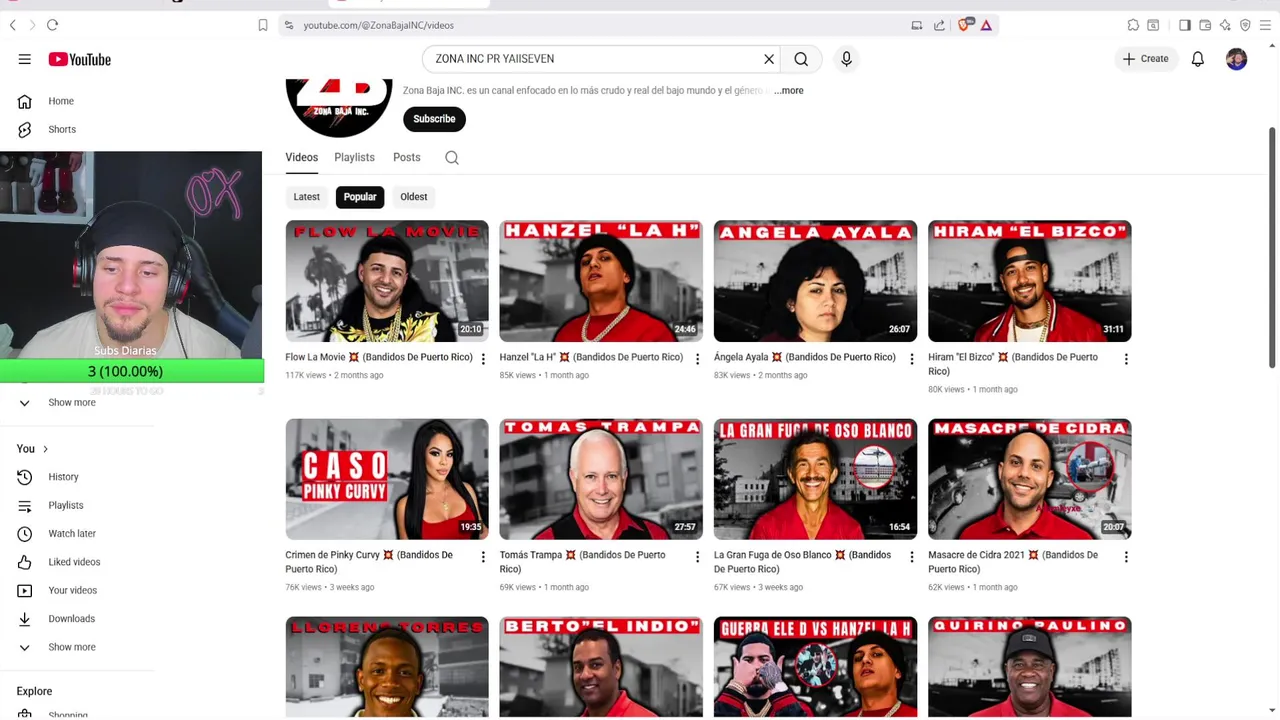This screenshot has width=1280, height=720.
Task: Open Tomás Trampa video title link
Action: (582, 562)
